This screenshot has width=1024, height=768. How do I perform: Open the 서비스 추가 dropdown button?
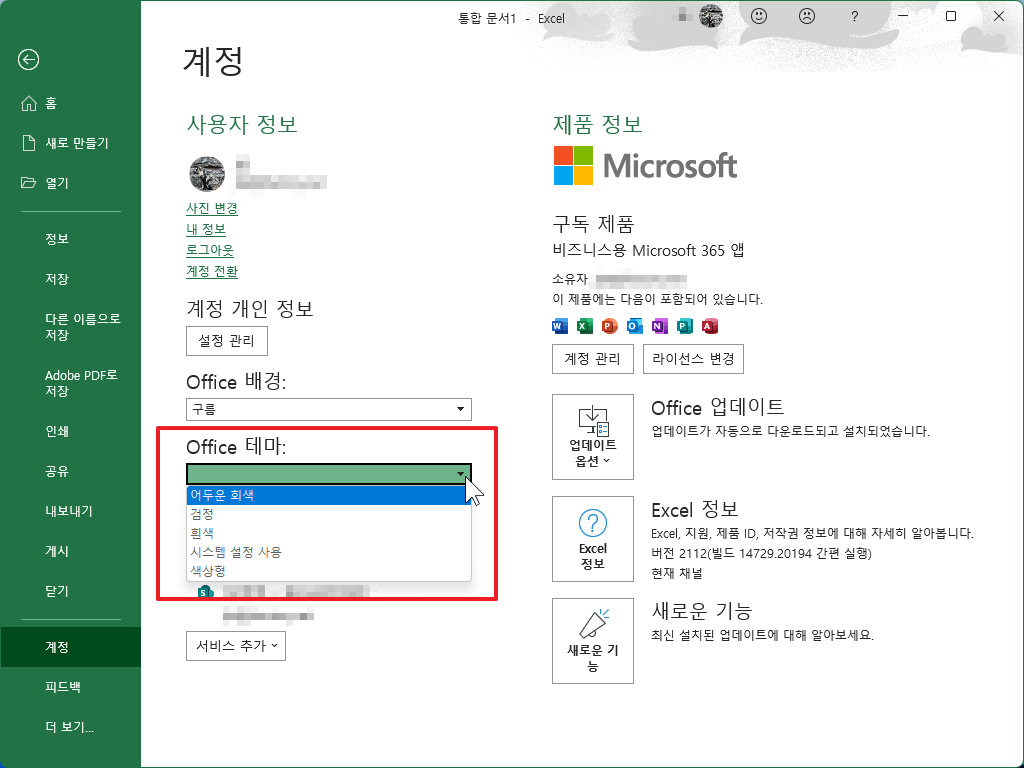click(236, 646)
